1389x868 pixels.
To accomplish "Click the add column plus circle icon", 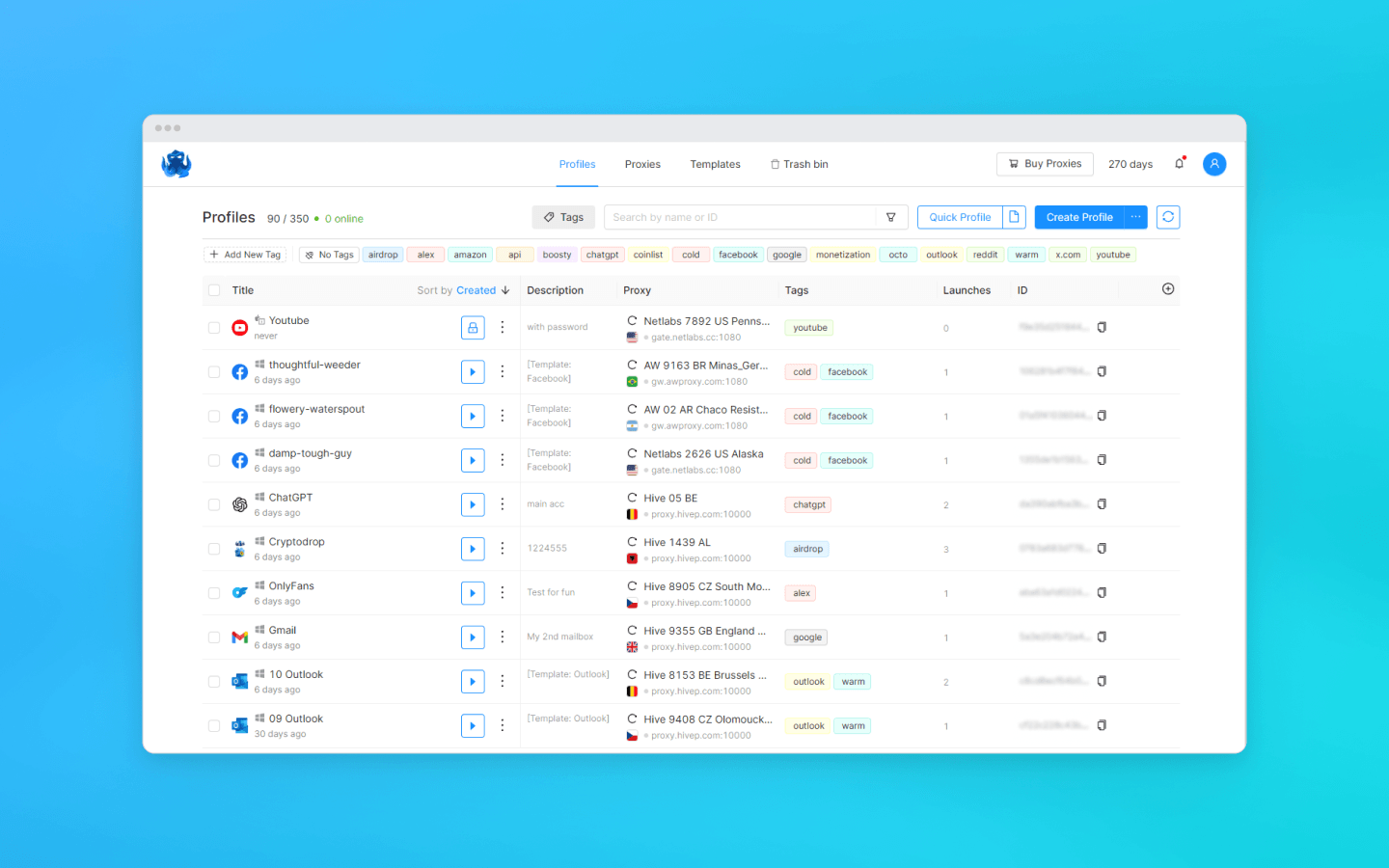I will click(x=1168, y=289).
